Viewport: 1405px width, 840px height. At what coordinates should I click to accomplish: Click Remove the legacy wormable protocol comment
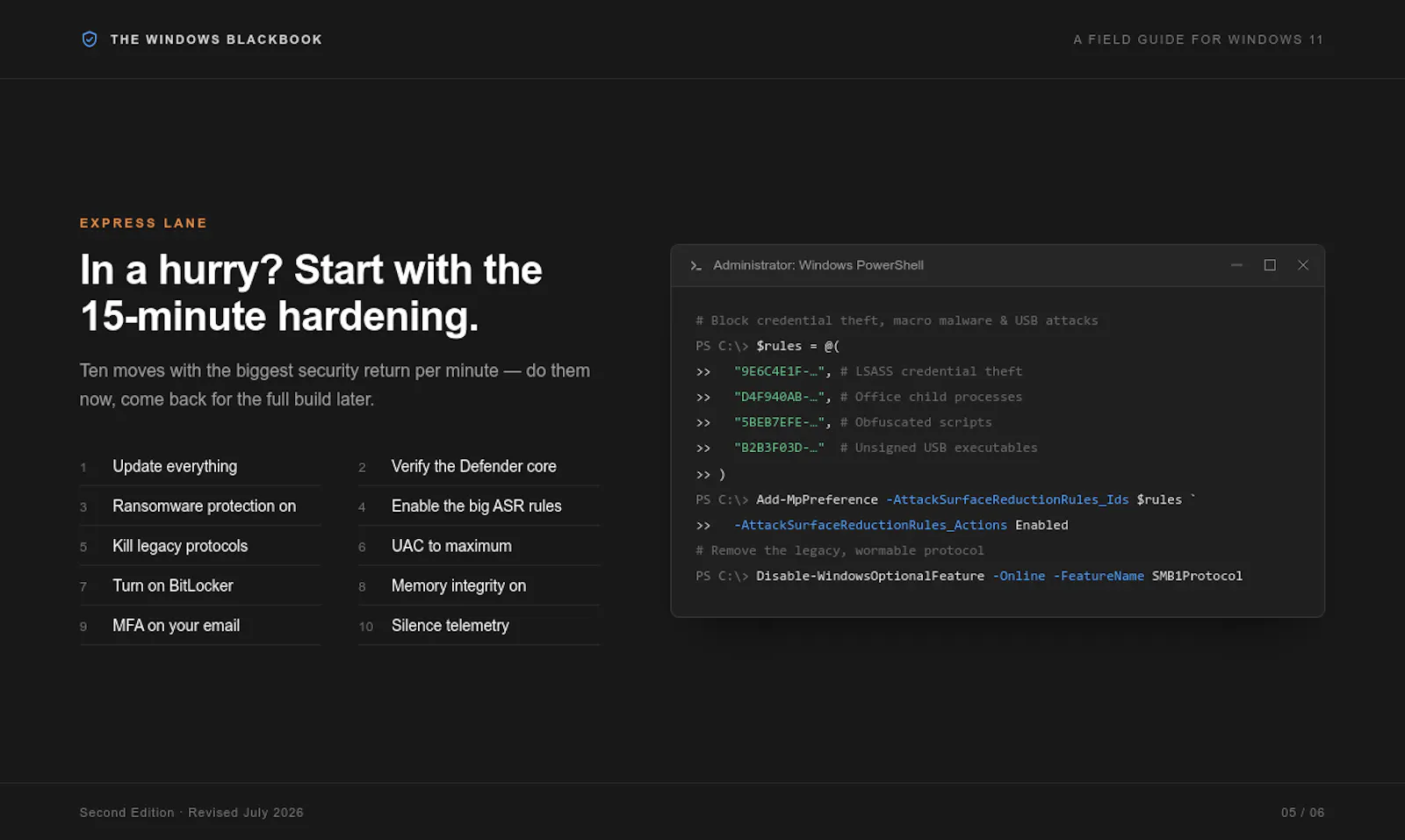pyautogui.click(x=839, y=550)
